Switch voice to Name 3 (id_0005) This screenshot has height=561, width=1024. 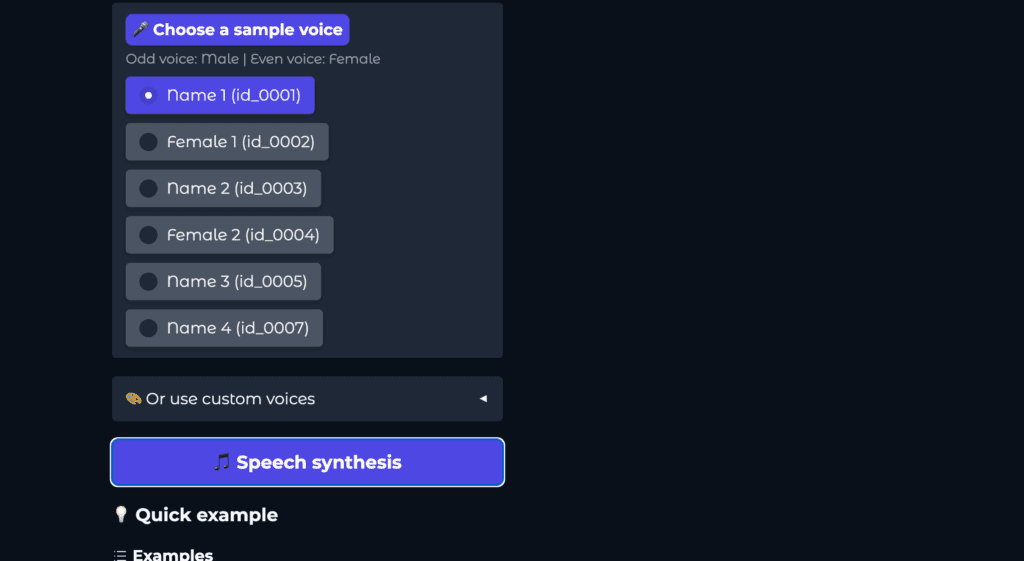tap(236, 282)
